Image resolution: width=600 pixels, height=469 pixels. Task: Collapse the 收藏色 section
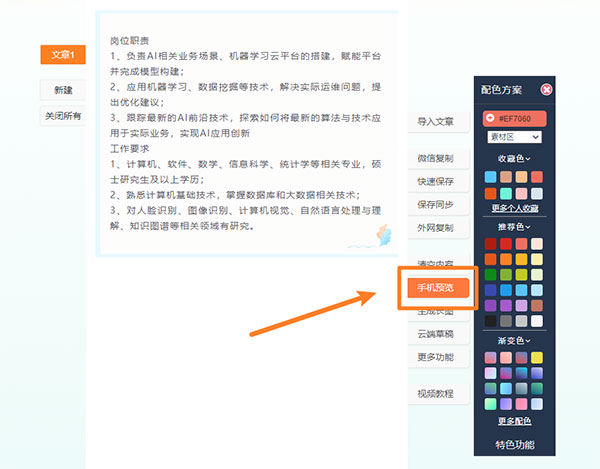pos(515,158)
